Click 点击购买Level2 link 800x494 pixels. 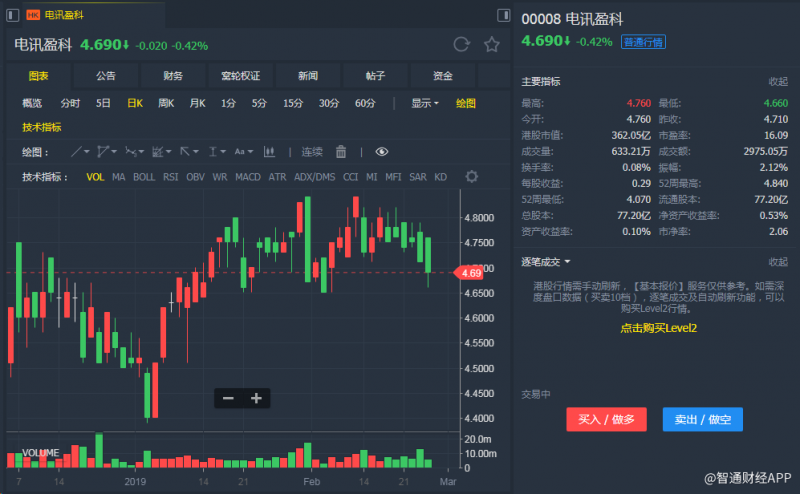pyautogui.click(x=658, y=328)
